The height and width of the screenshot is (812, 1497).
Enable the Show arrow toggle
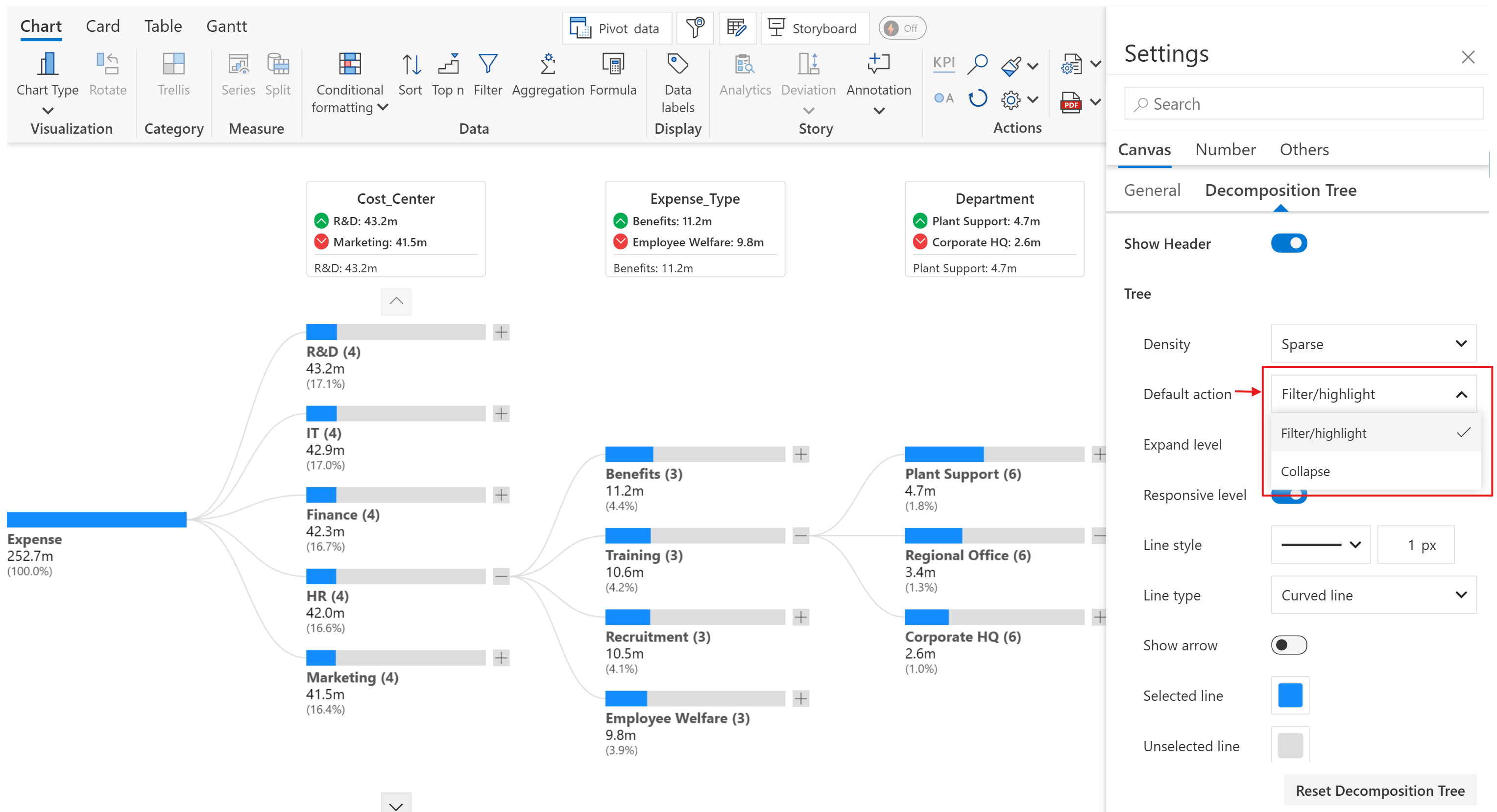pyautogui.click(x=1288, y=645)
